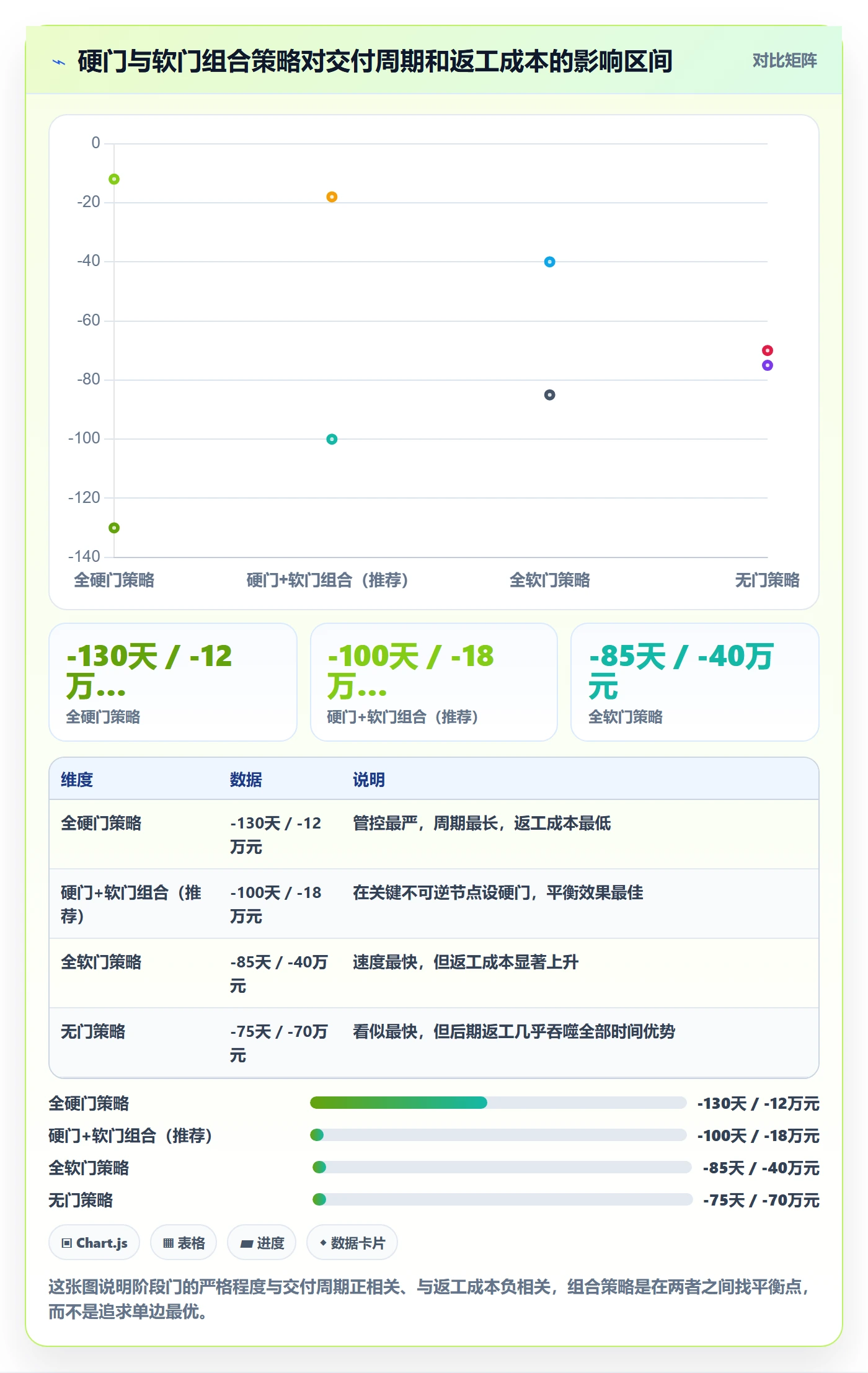Screen dimensions: 868x1373
Task: Click the 全软门策略 progress bar
Action: [x=502, y=1167]
